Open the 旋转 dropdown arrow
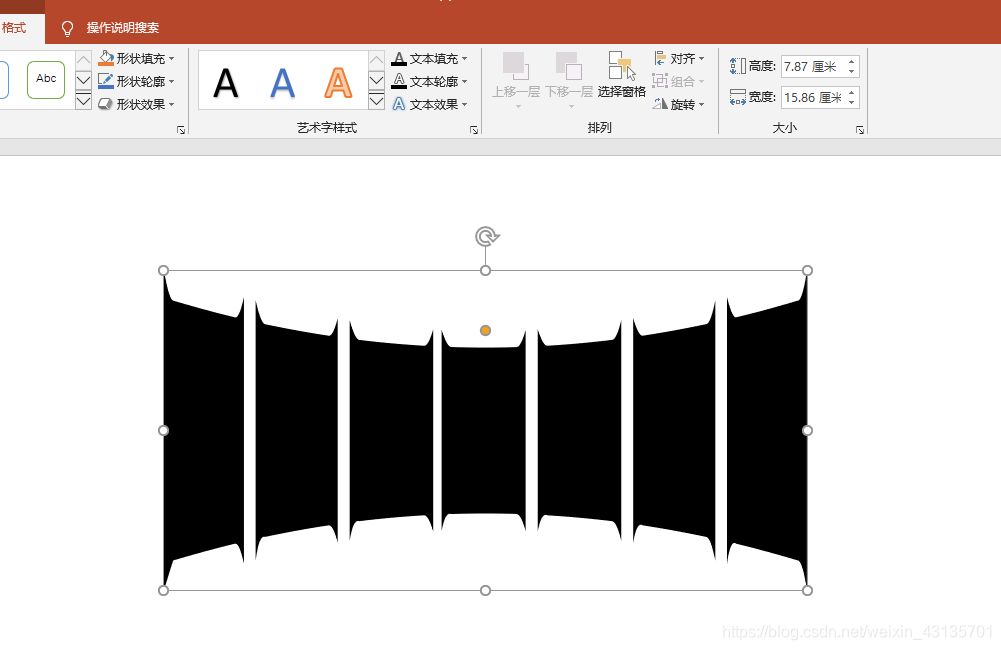Image resolution: width=1001 pixels, height=650 pixels. [x=702, y=105]
